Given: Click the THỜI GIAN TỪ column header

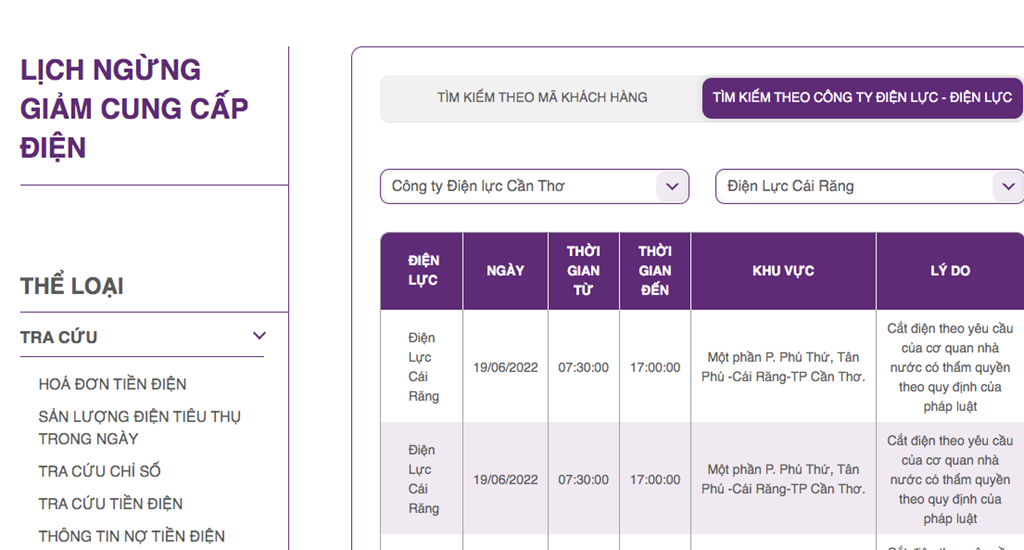Looking at the screenshot, I should [x=583, y=271].
